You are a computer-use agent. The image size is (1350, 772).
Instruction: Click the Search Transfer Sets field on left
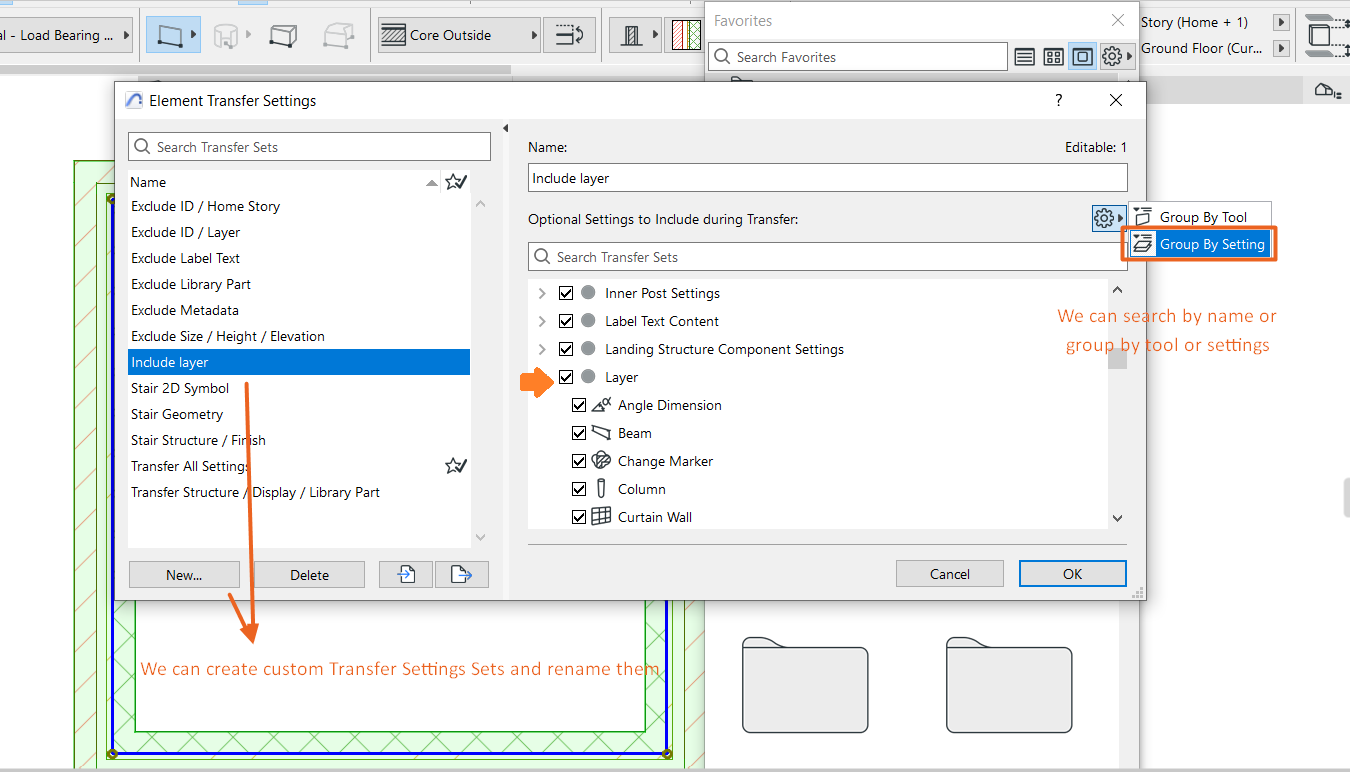coord(310,147)
